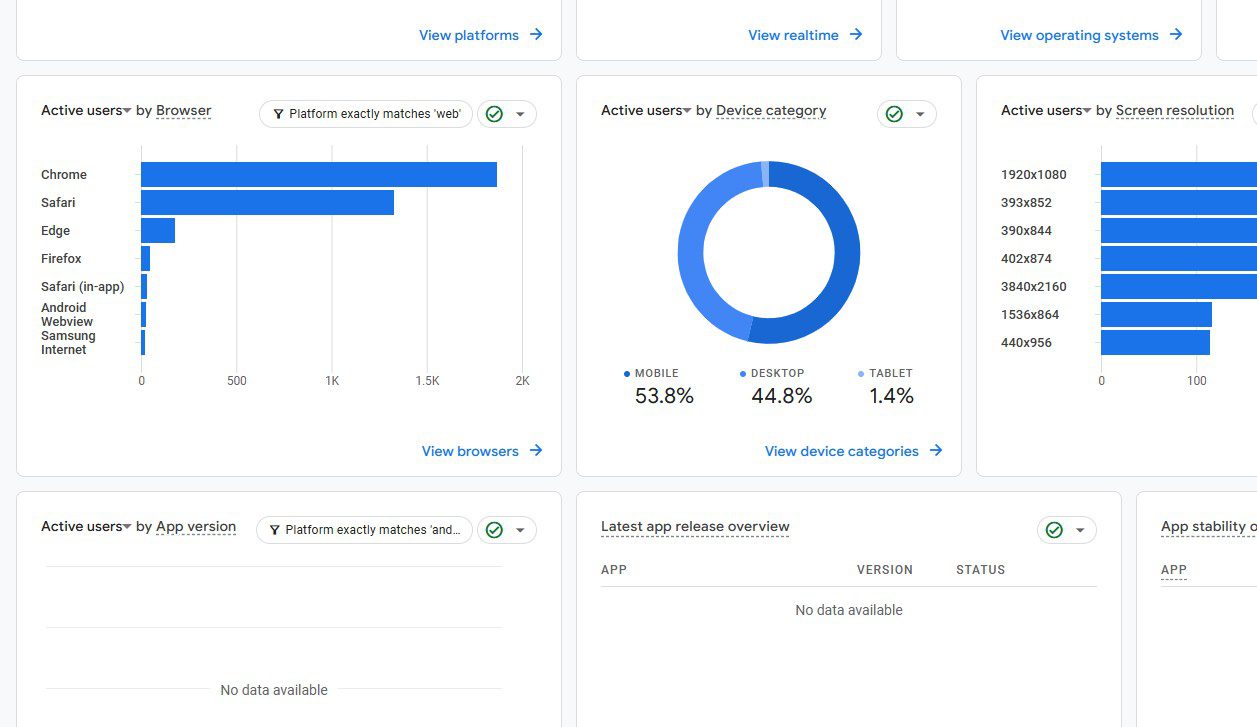Click the Platform exactly matches 'and...' filter chip

point(364,530)
